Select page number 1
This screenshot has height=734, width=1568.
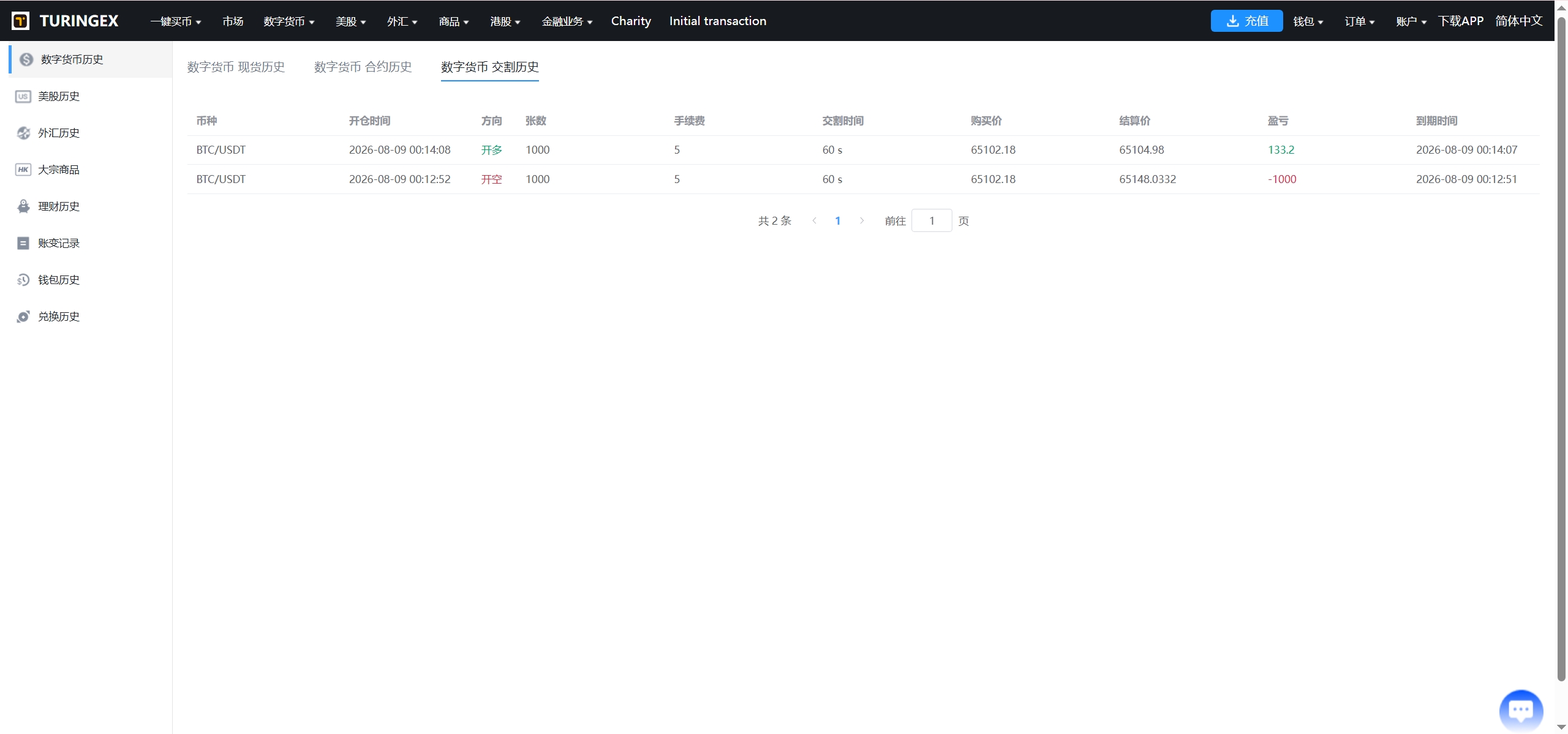(838, 220)
